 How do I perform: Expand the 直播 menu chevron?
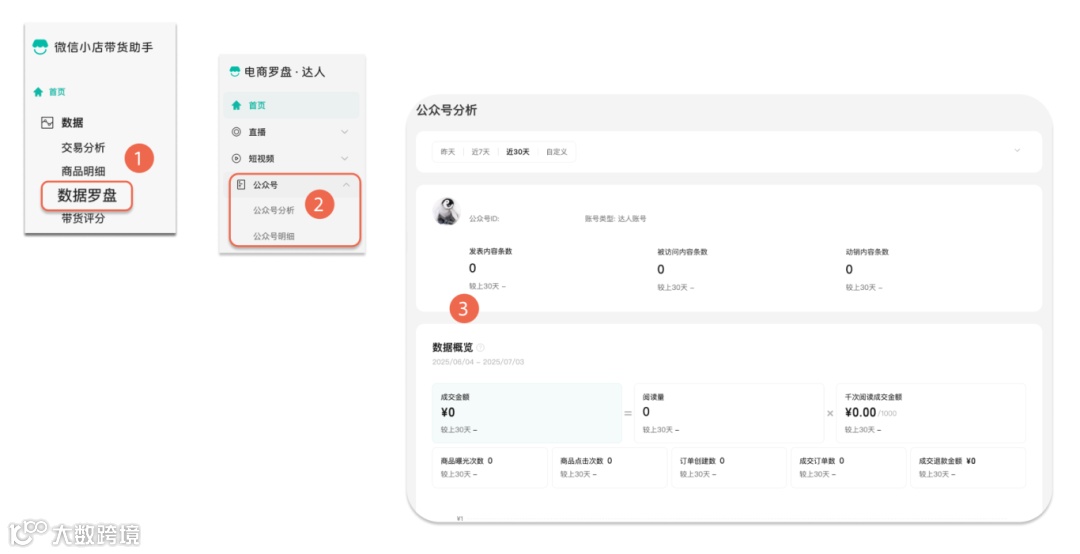(x=344, y=132)
